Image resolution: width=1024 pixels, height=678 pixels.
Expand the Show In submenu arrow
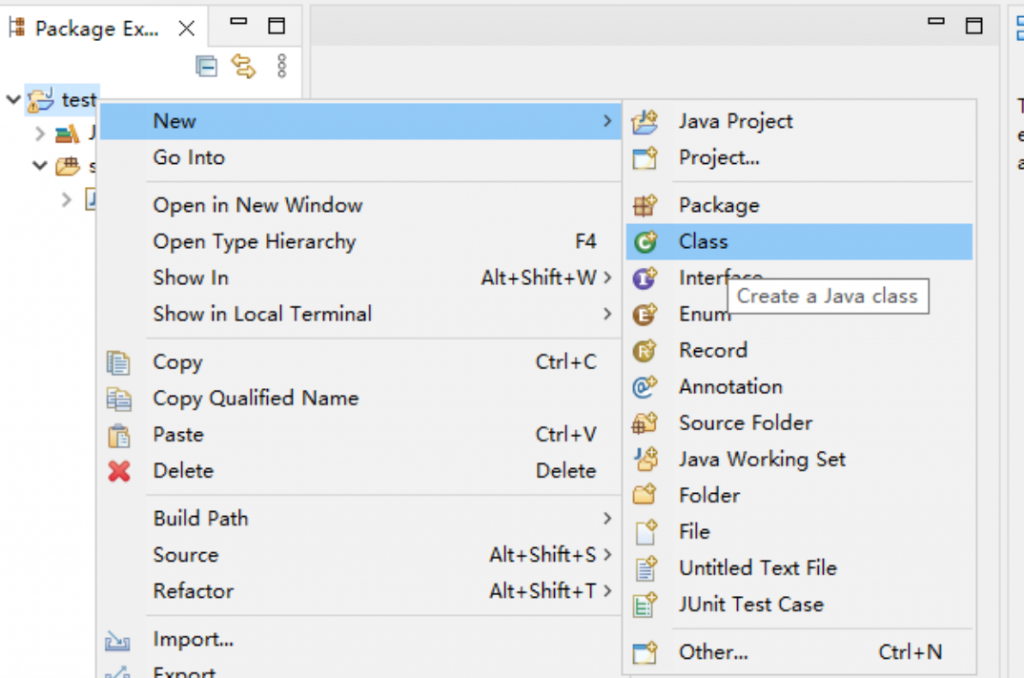coord(607,278)
